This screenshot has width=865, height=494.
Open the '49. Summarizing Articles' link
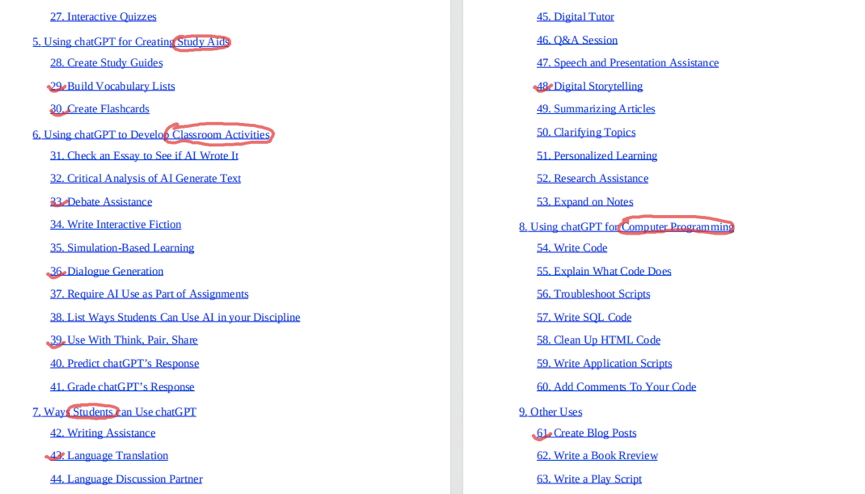596,109
